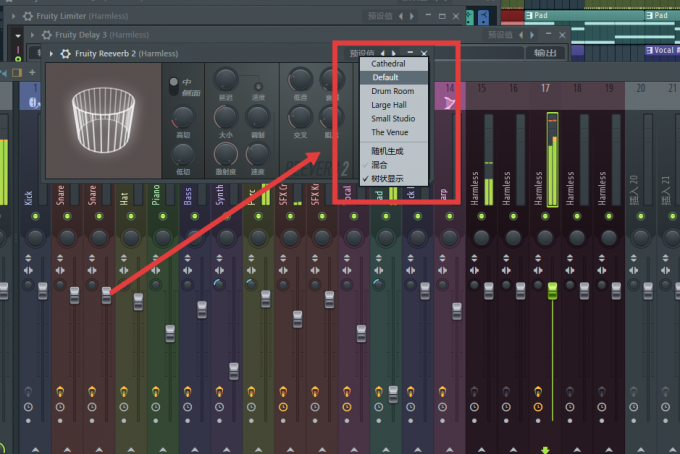Choose Drum Room preset from menu
The image size is (680, 454).
click(394, 91)
